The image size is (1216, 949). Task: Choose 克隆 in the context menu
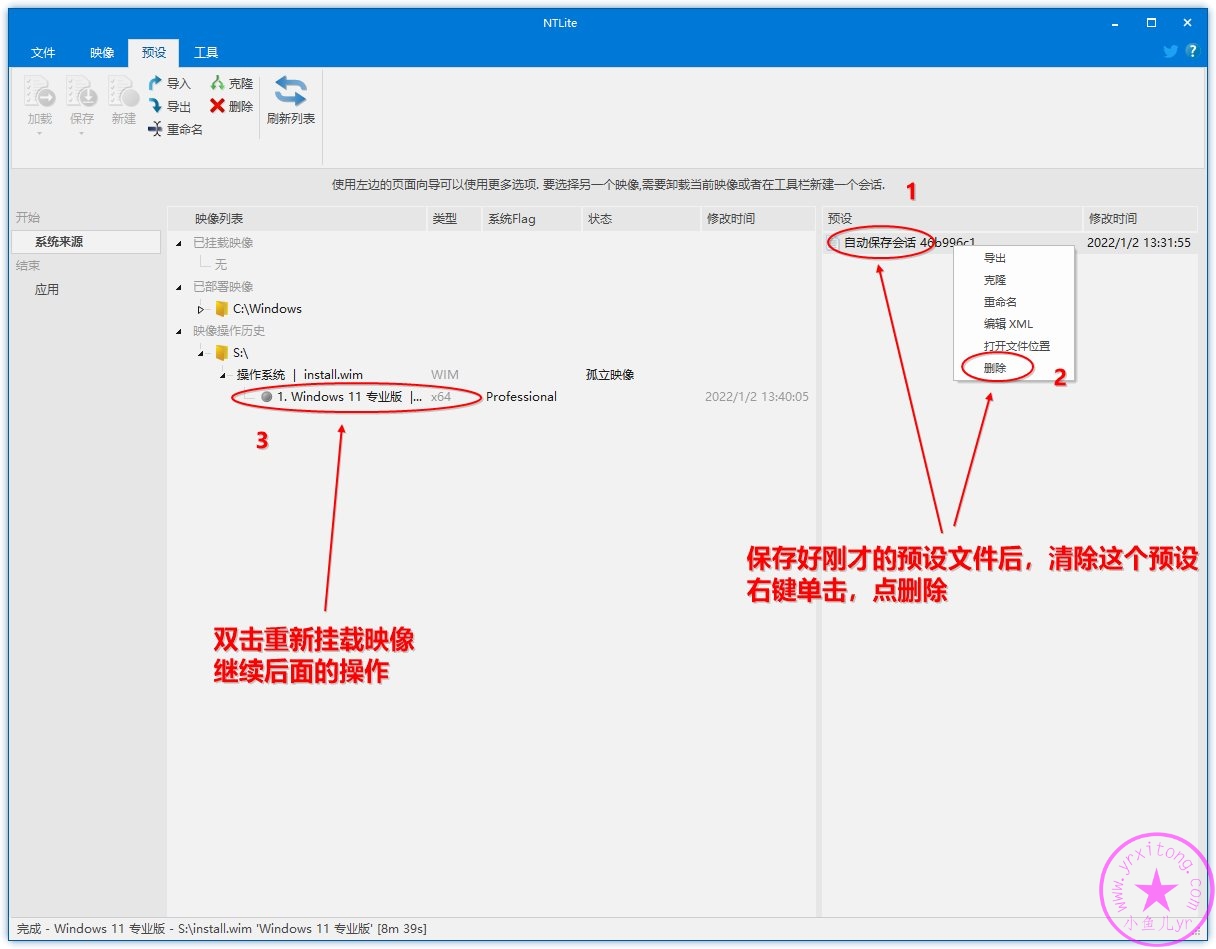click(995, 280)
